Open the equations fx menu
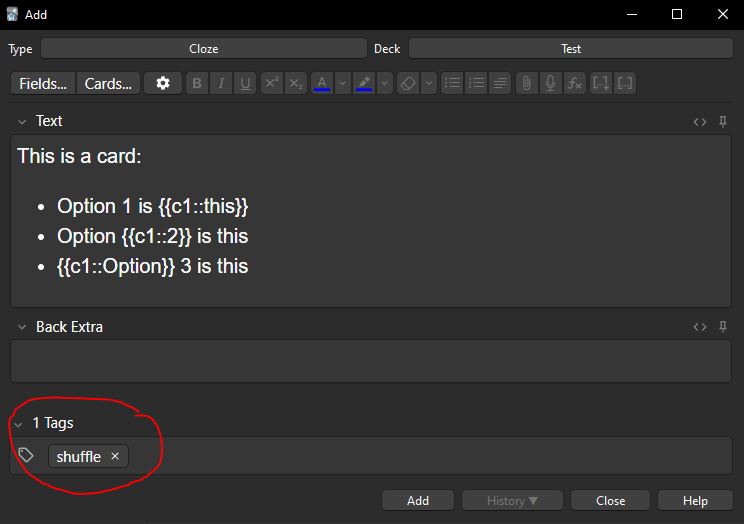This screenshot has height=524, width=744. [x=574, y=84]
